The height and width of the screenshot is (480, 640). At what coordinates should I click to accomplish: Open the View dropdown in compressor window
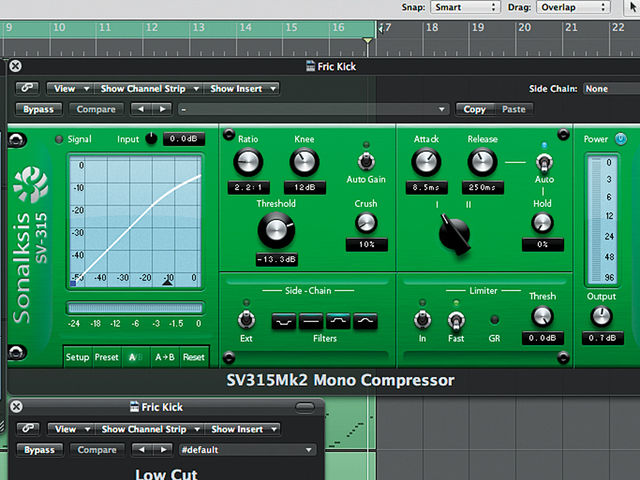click(70, 88)
